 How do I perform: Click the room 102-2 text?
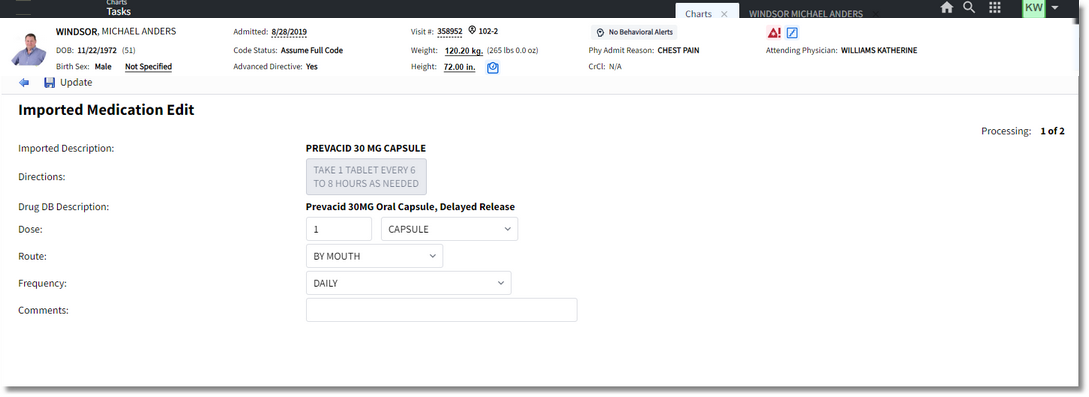[x=488, y=31]
